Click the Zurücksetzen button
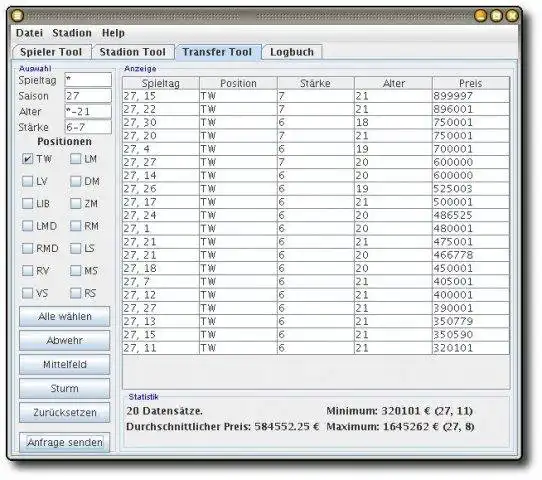 [x=65, y=412]
